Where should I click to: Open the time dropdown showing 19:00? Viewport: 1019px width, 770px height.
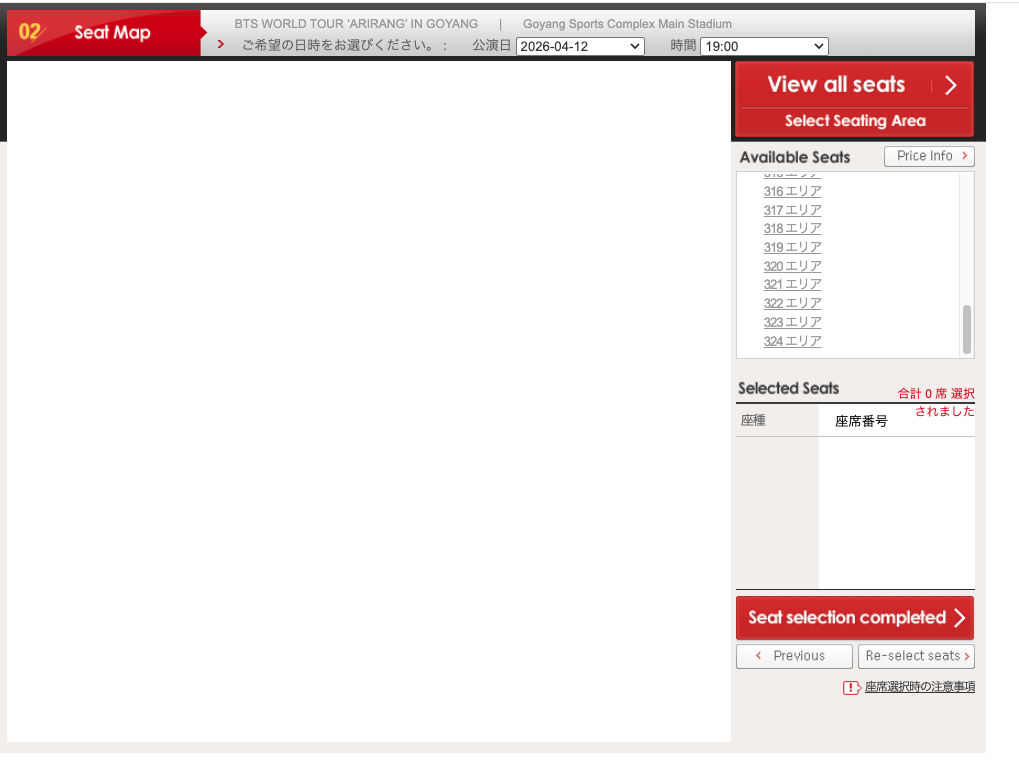pyautogui.click(x=764, y=46)
